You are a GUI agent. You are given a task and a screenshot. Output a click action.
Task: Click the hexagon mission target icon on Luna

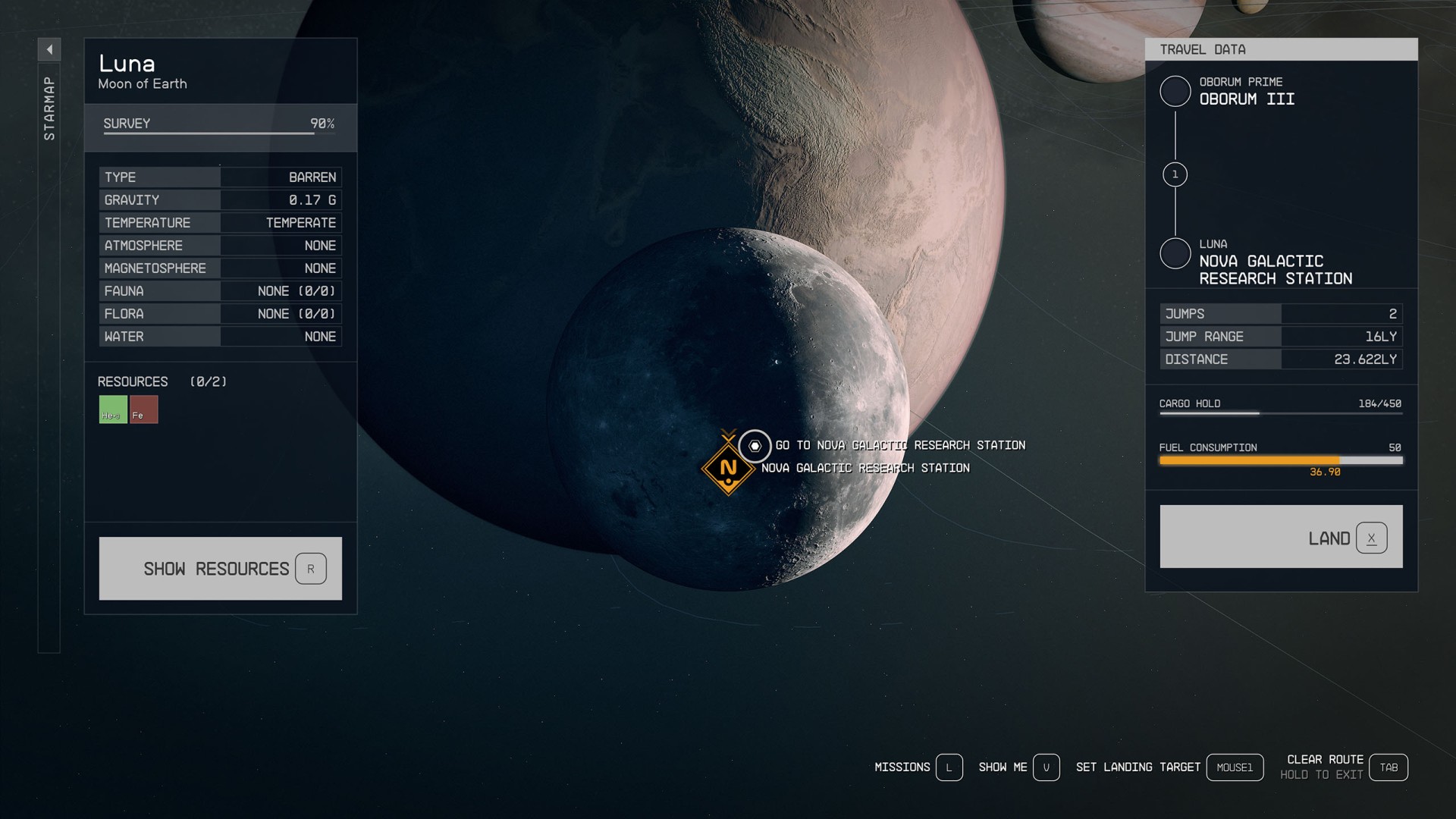pyautogui.click(x=755, y=446)
